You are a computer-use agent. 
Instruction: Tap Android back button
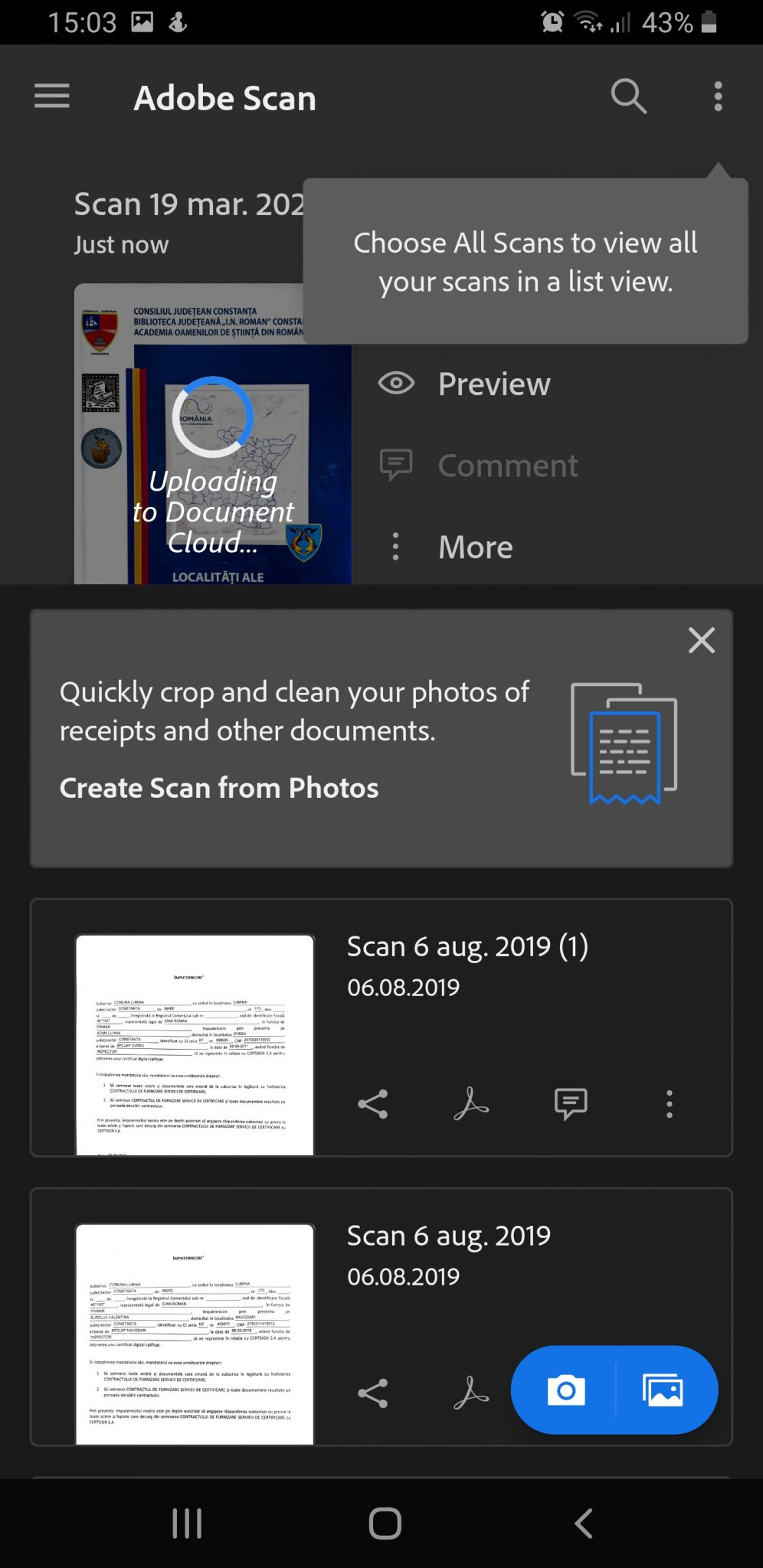point(584,1523)
